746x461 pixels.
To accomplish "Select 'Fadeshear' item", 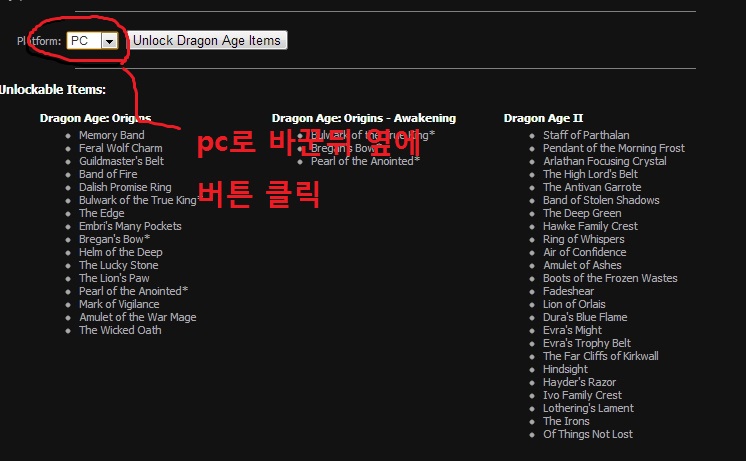I will pos(569,291).
